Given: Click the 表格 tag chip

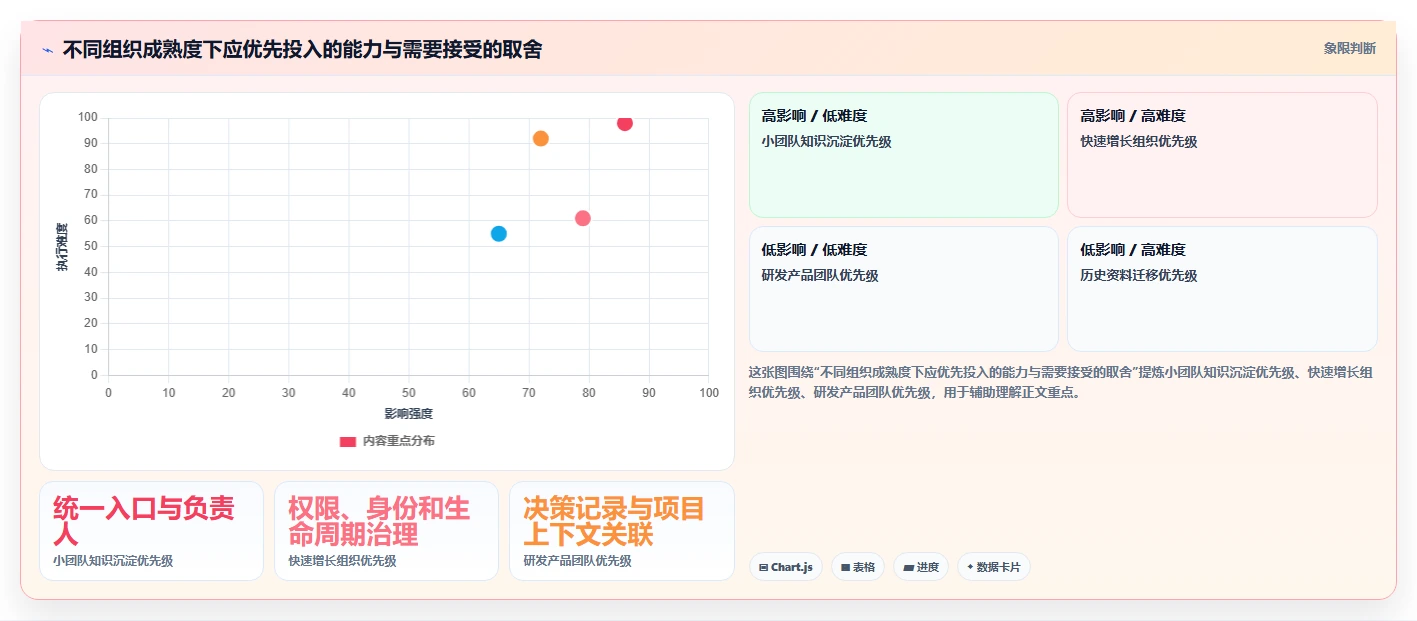Looking at the screenshot, I should click(x=858, y=567).
